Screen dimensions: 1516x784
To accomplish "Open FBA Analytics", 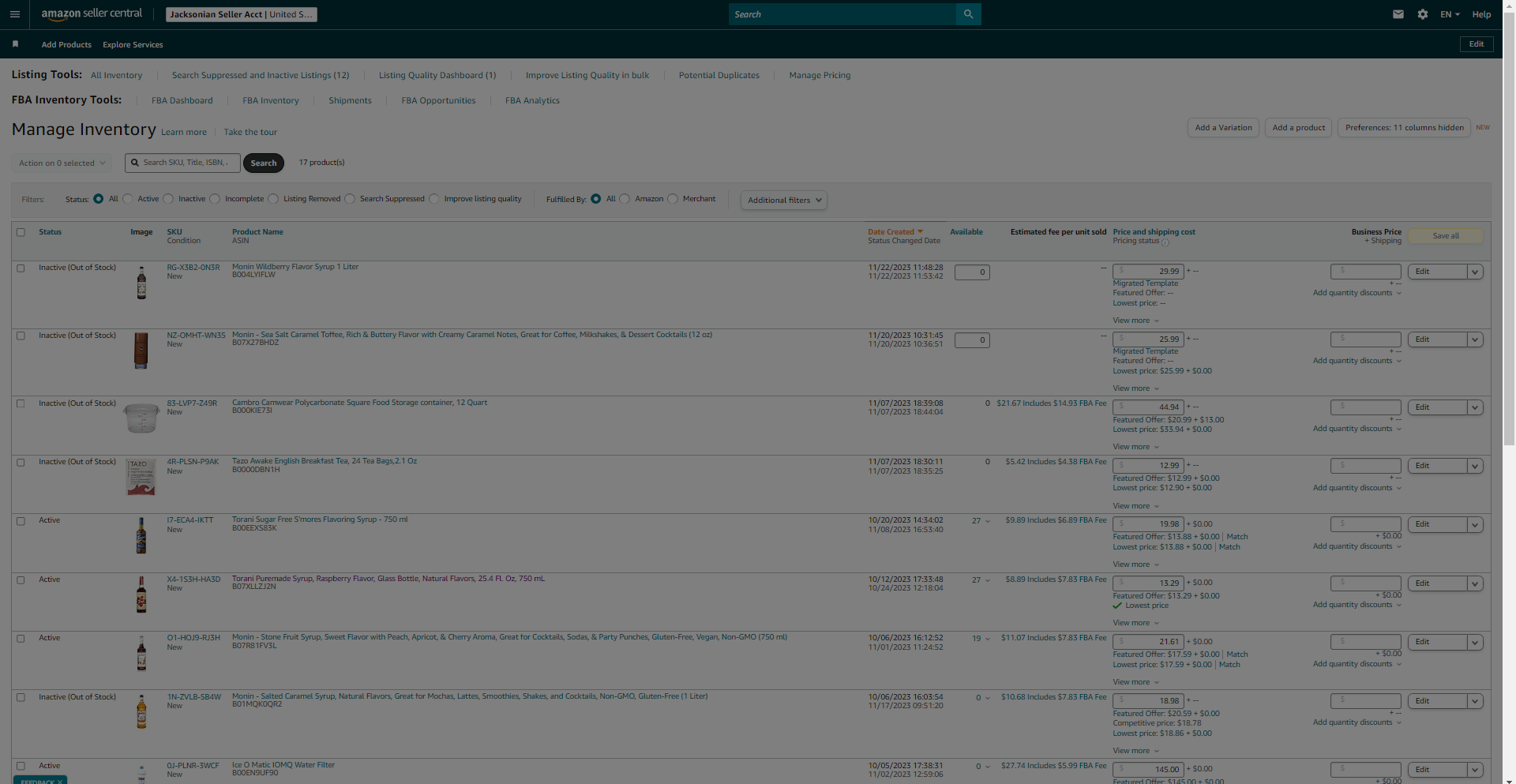I will click(x=532, y=101).
